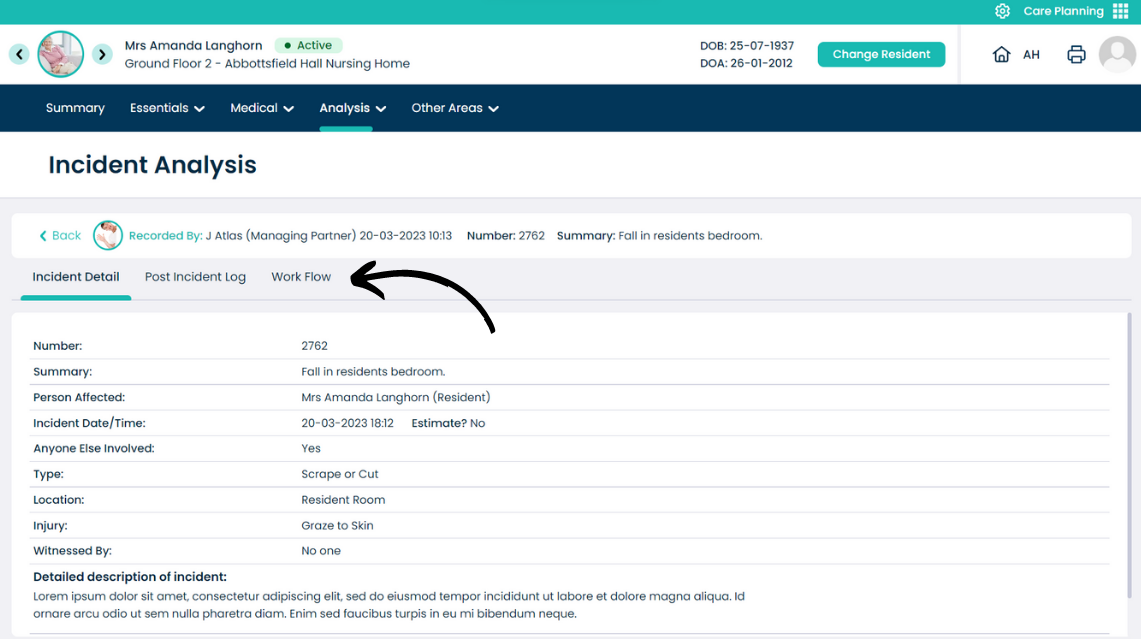Click the AH initials label
The image size is (1141, 639).
[x=1031, y=55]
